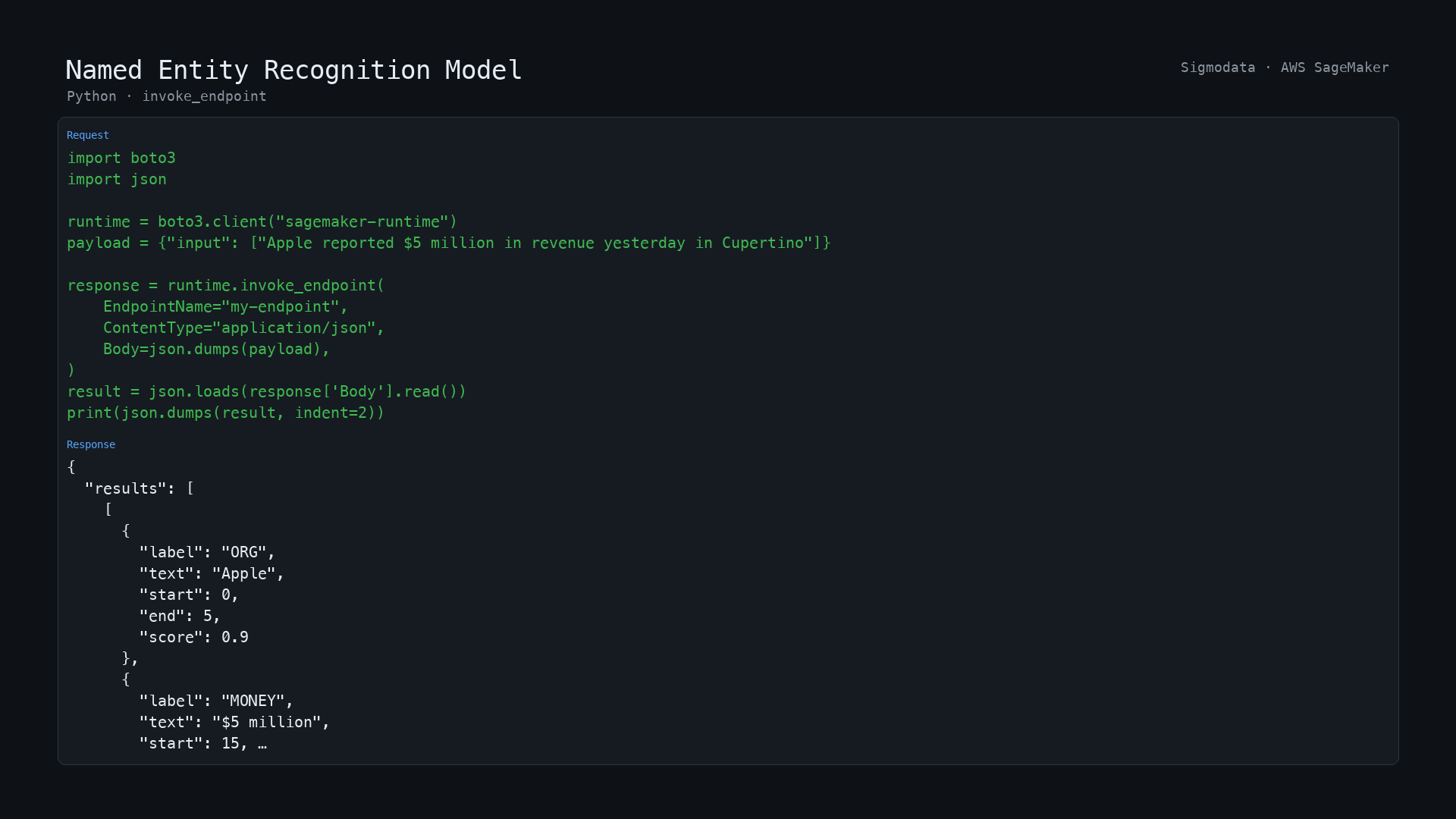
Task: Click the Named Entity Recognition Model title
Action: pyautogui.click(x=293, y=70)
